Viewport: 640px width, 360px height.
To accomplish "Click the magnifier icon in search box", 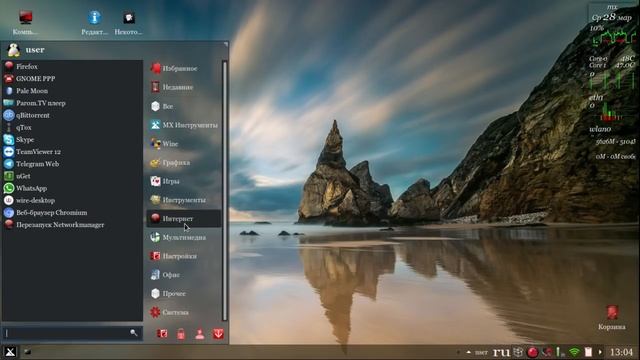I will [x=133, y=333].
